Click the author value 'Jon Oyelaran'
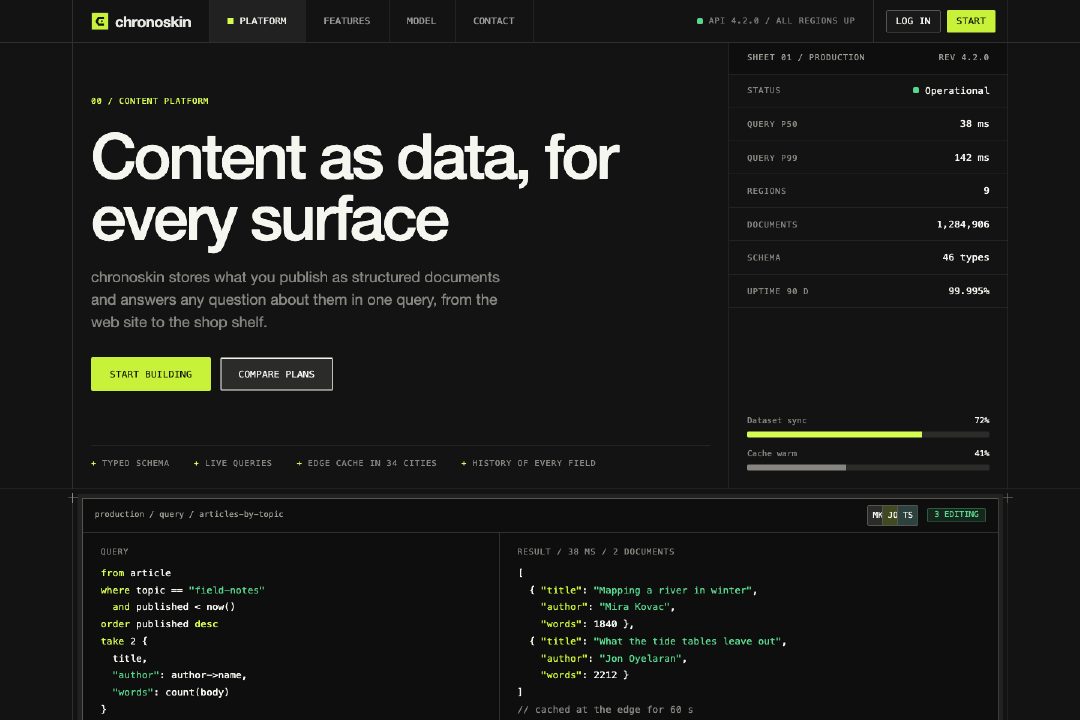This screenshot has height=720, width=1080. pos(641,659)
